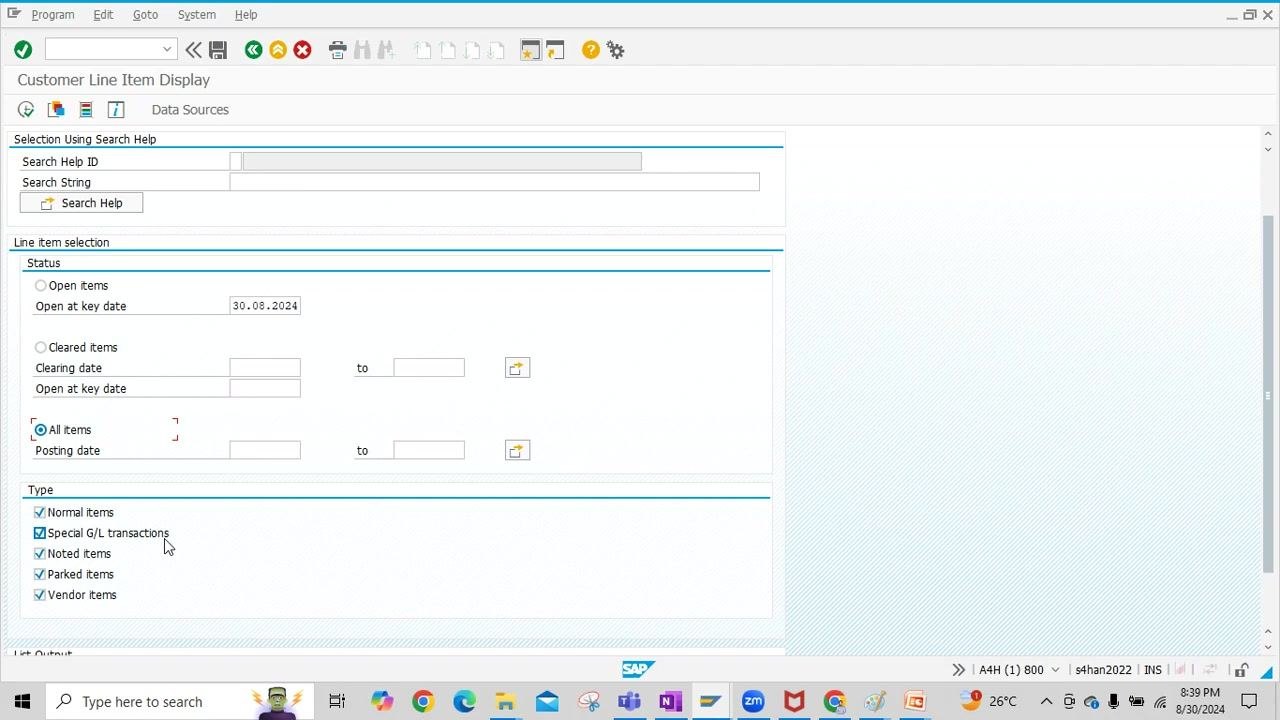
Task: Click the yellow Exit icon
Action: [x=278, y=50]
